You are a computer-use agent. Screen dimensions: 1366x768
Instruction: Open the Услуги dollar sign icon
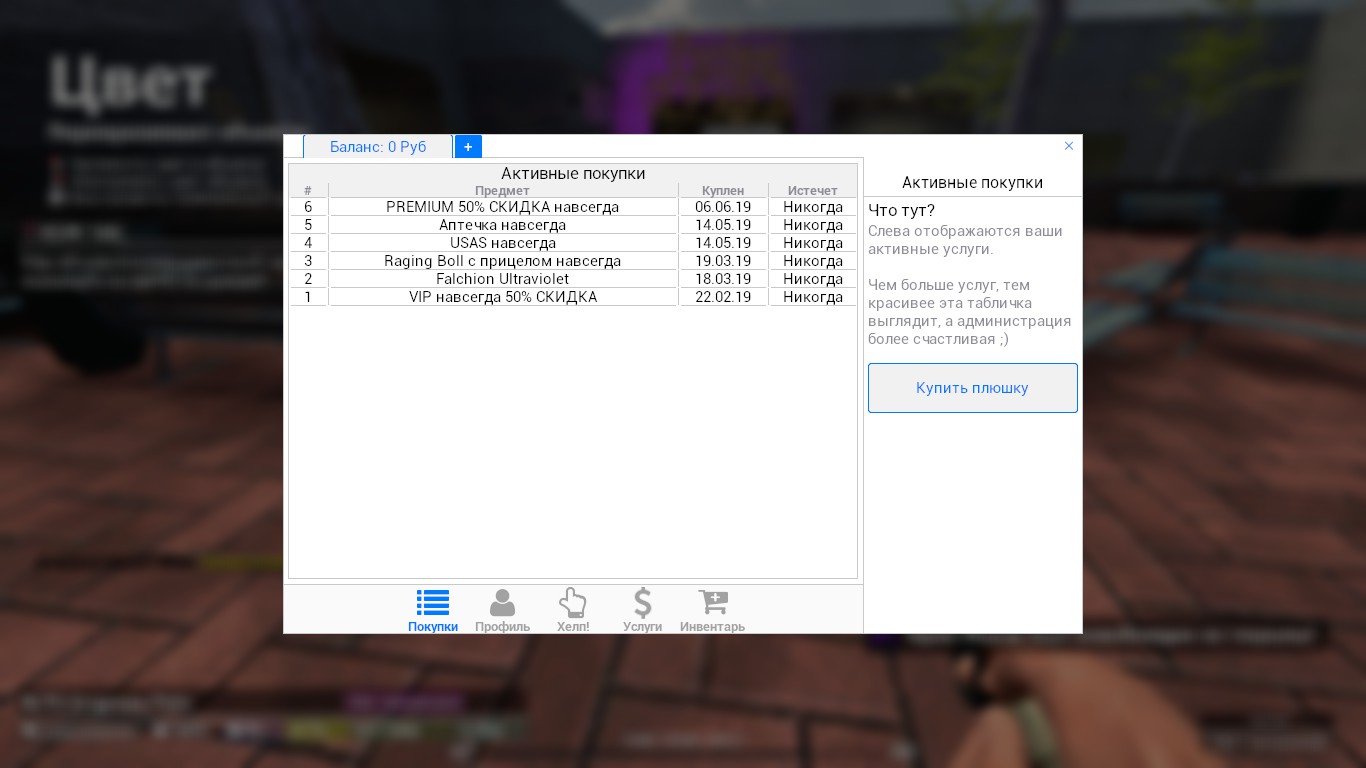point(643,602)
